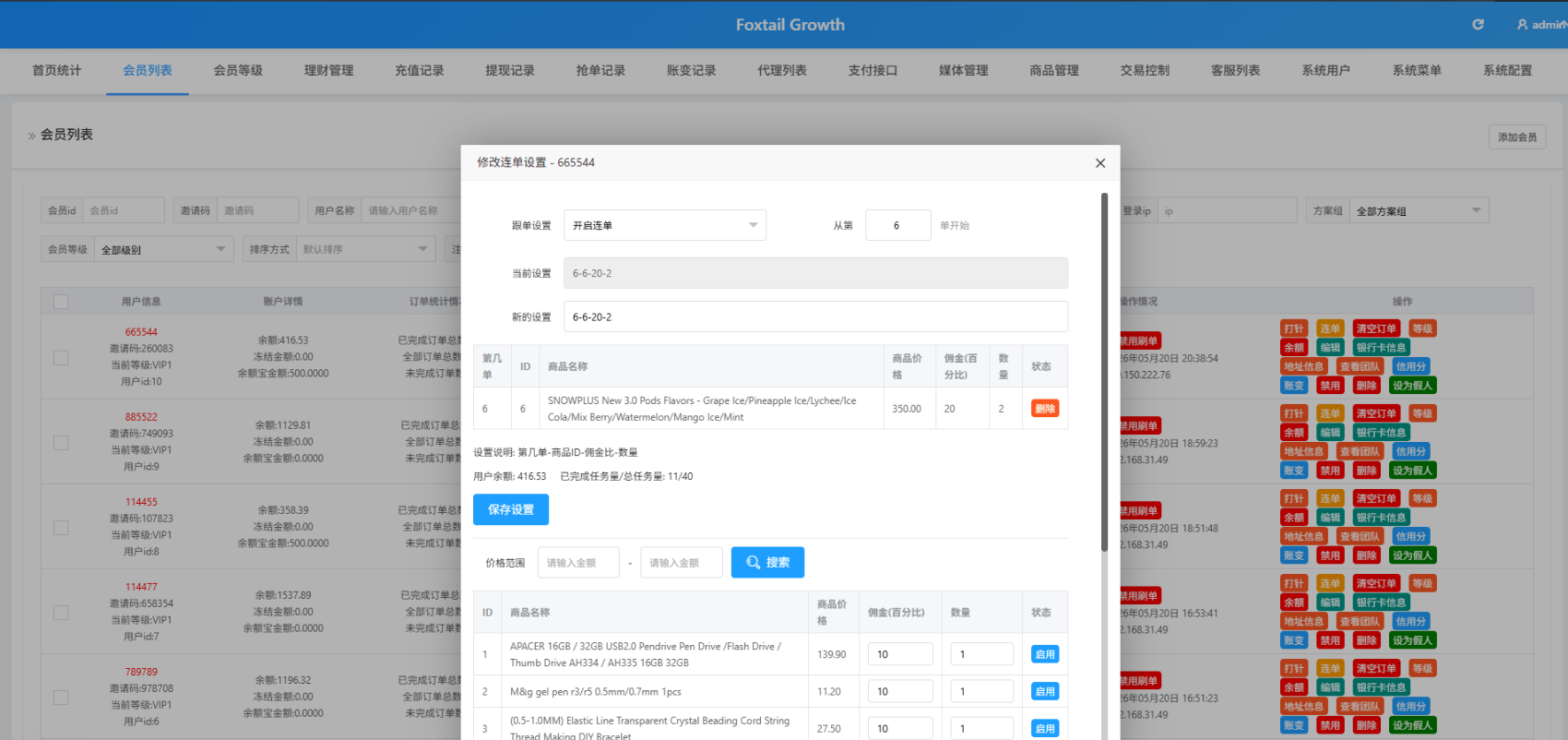Click 银行卡信息 button in member 885522 row

pyautogui.click(x=1381, y=433)
